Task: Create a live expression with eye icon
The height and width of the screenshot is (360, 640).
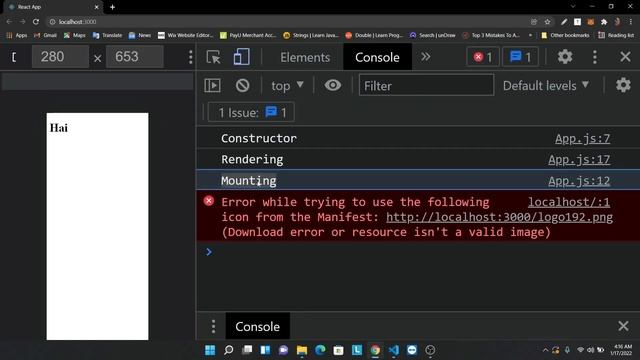Action: [333, 85]
